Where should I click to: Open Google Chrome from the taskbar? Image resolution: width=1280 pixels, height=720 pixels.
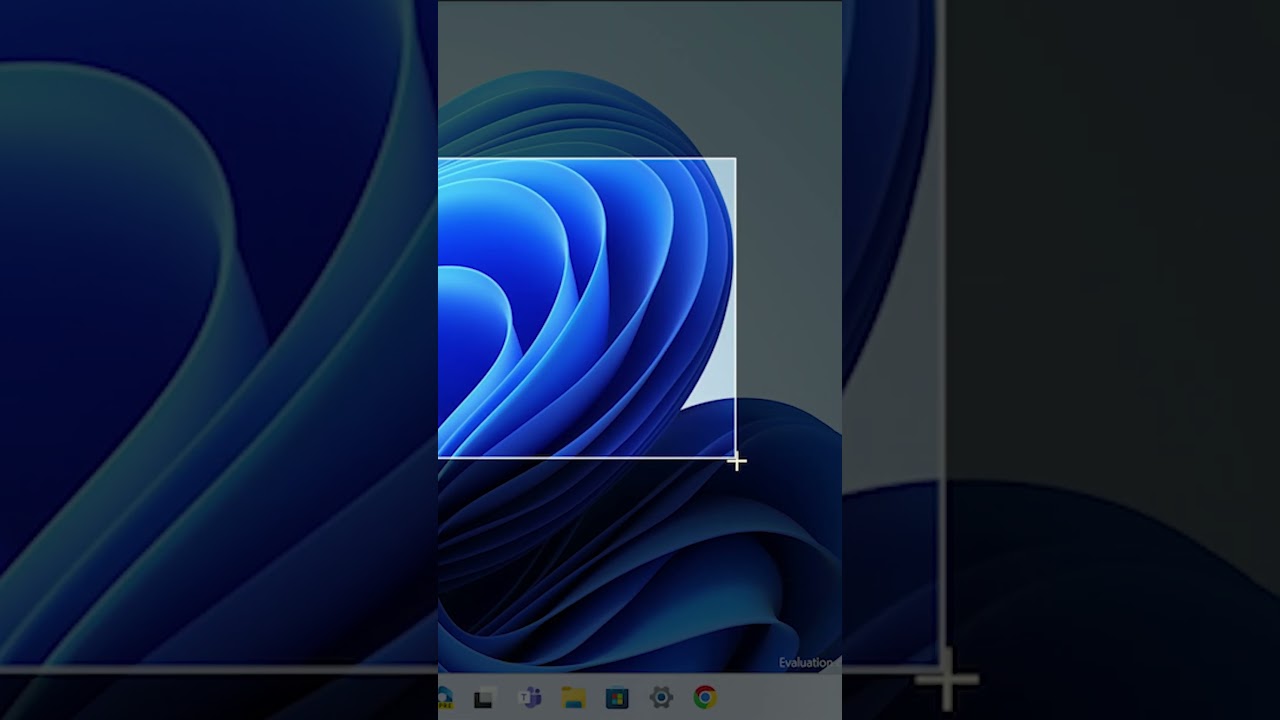(x=705, y=697)
